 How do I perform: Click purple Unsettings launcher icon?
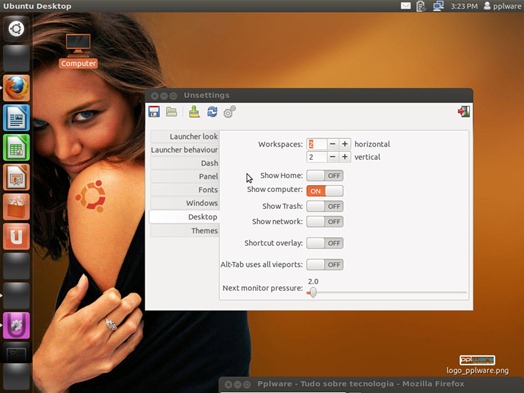pyautogui.click(x=16, y=325)
